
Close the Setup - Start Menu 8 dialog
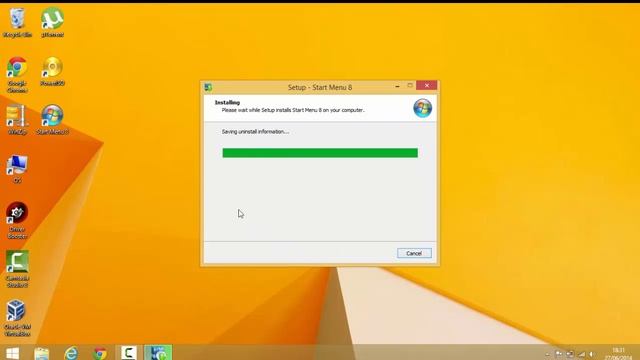point(427,85)
